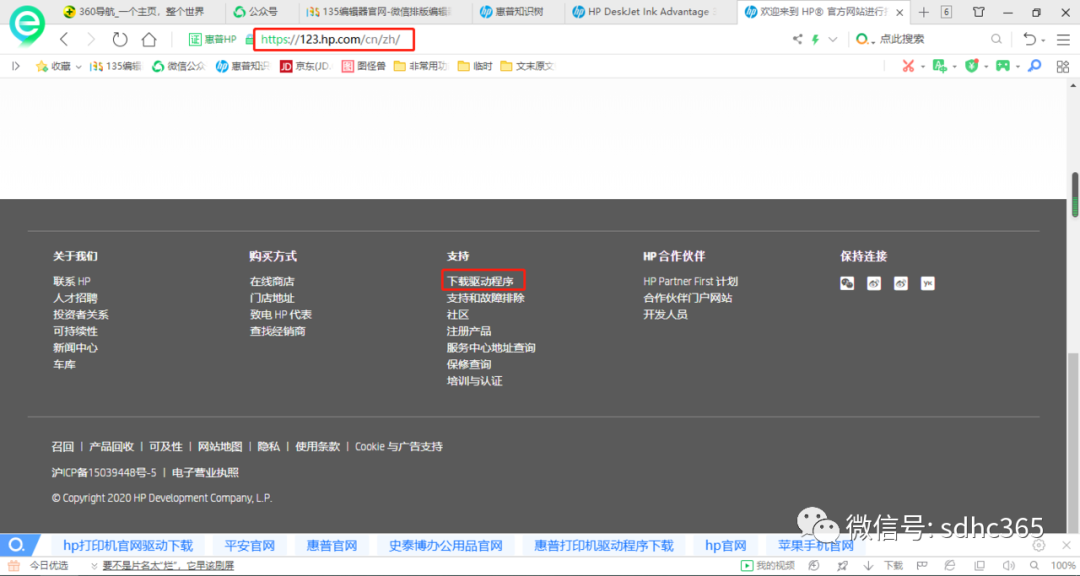Close the 欢迎来到 HP tab
Viewport: 1080px width, 576px height.
tap(900, 12)
